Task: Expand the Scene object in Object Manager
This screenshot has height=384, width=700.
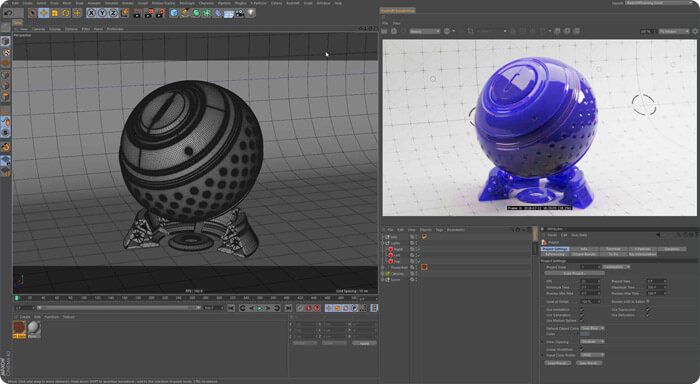Action: (x=383, y=280)
